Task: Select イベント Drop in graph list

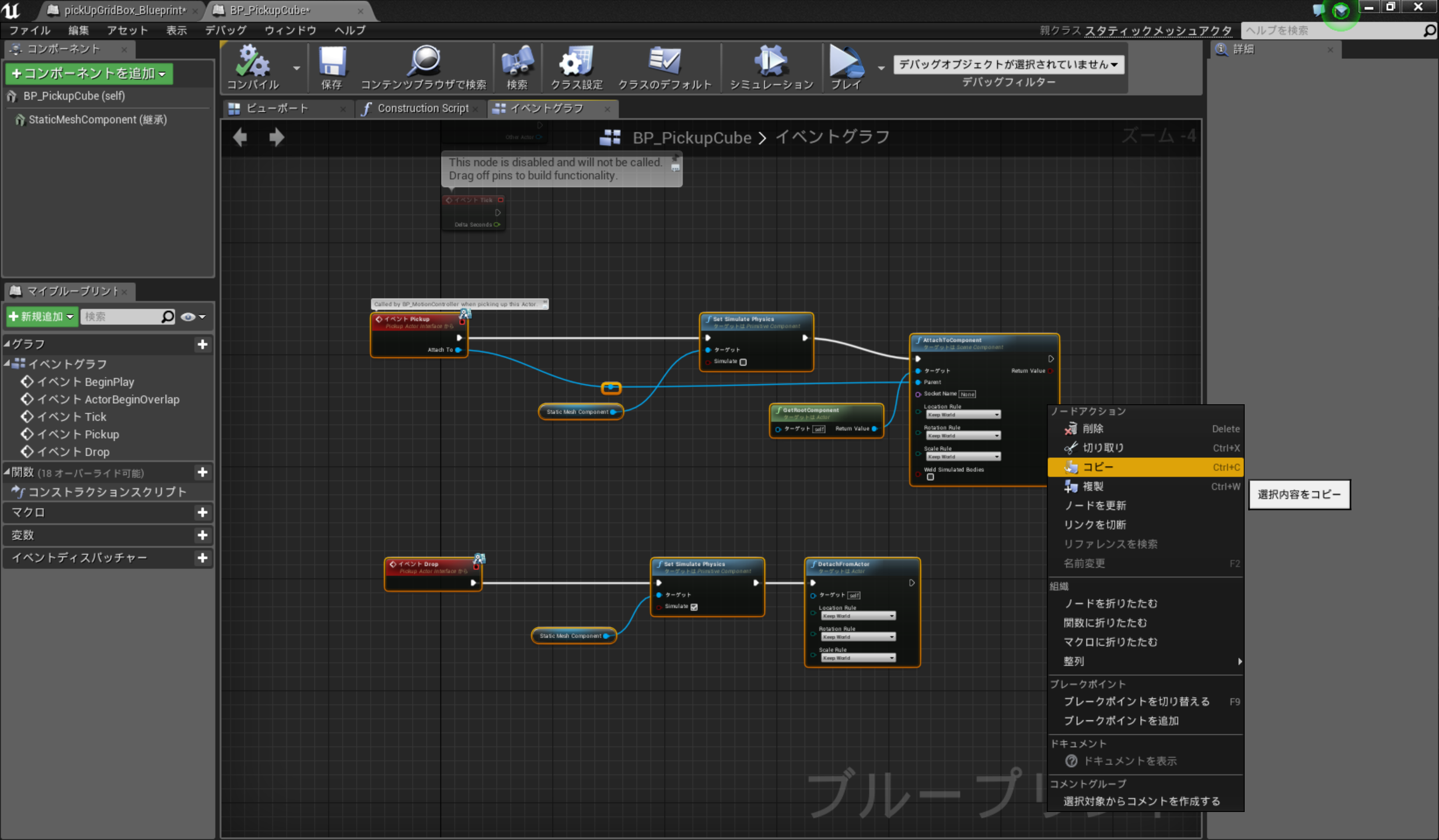Action: tap(73, 452)
